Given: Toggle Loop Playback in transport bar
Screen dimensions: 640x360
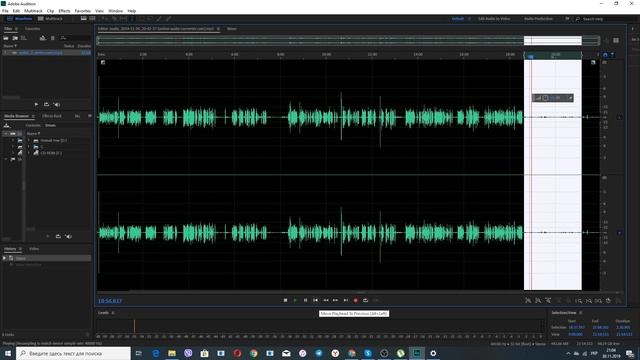Looking at the screenshot, I should click(x=365, y=300).
